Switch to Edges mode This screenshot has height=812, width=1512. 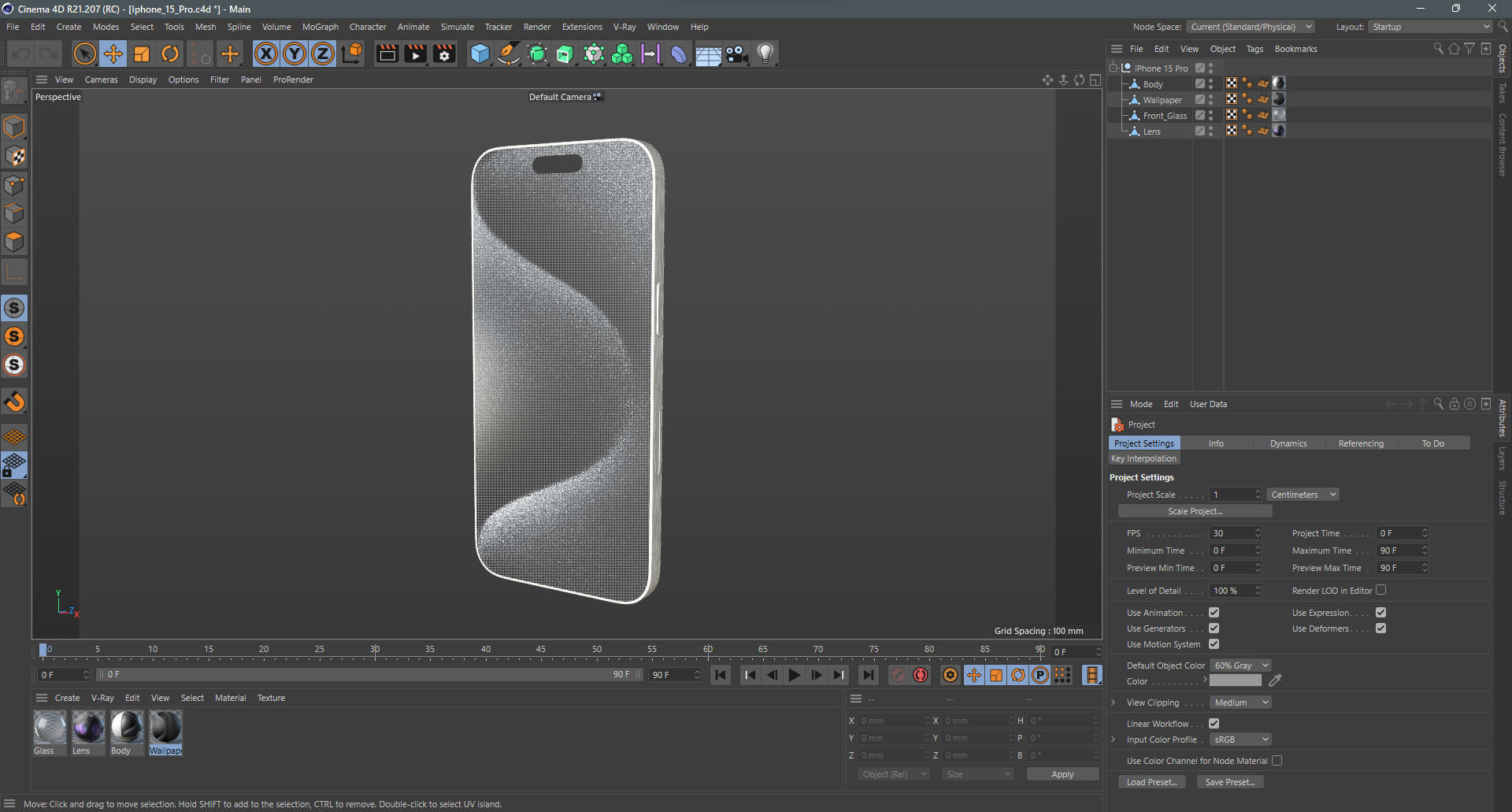[x=14, y=213]
